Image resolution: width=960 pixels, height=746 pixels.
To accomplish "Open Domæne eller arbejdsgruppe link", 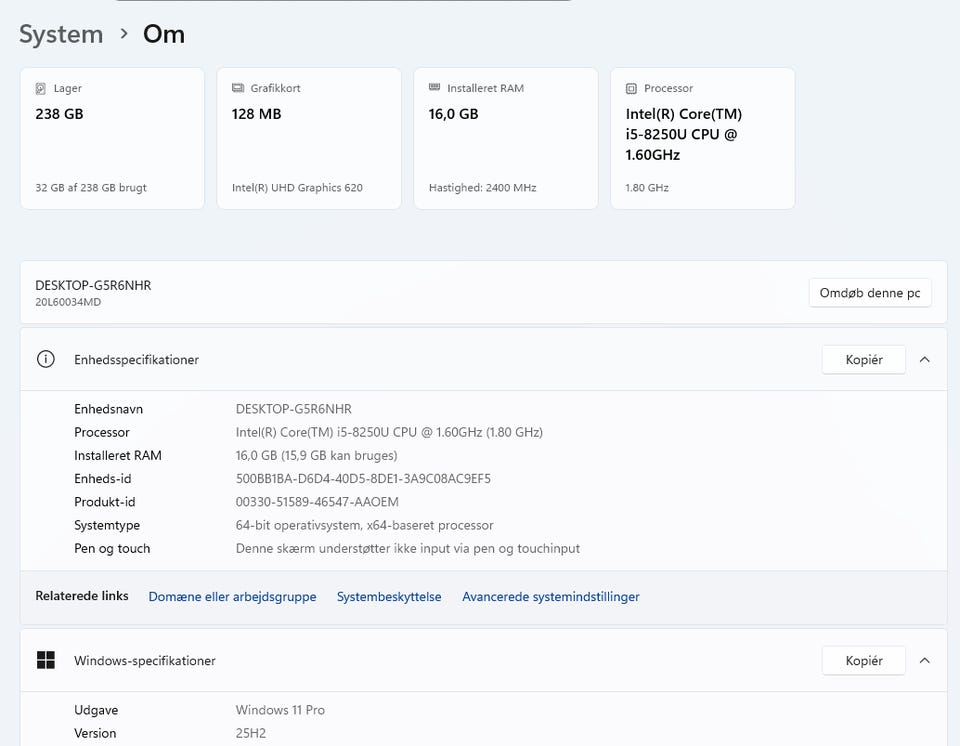I will click(x=232, y=597).
